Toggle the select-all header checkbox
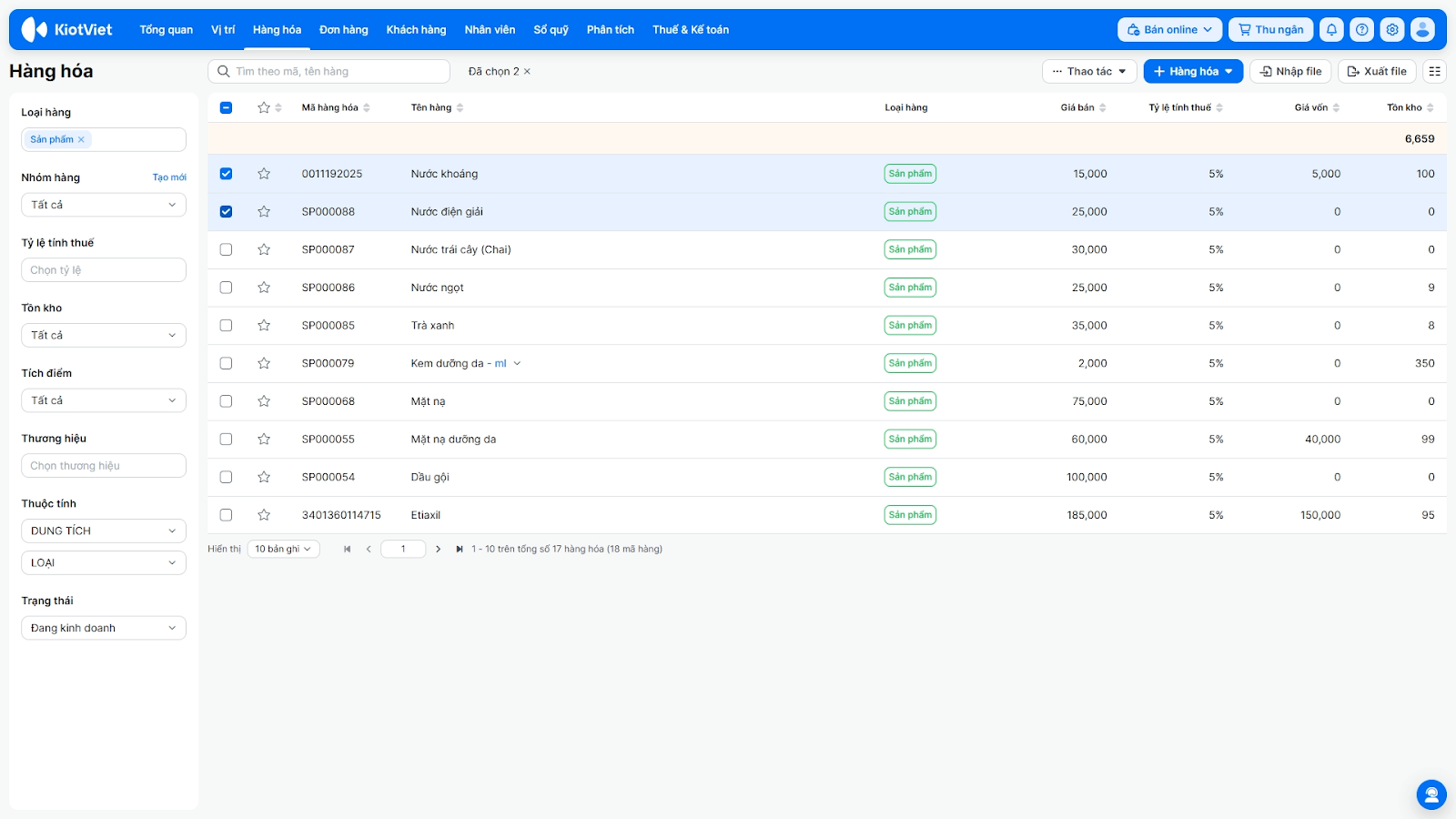The width and height of the screenshot is (1456, 819). (x=227, y=107)
